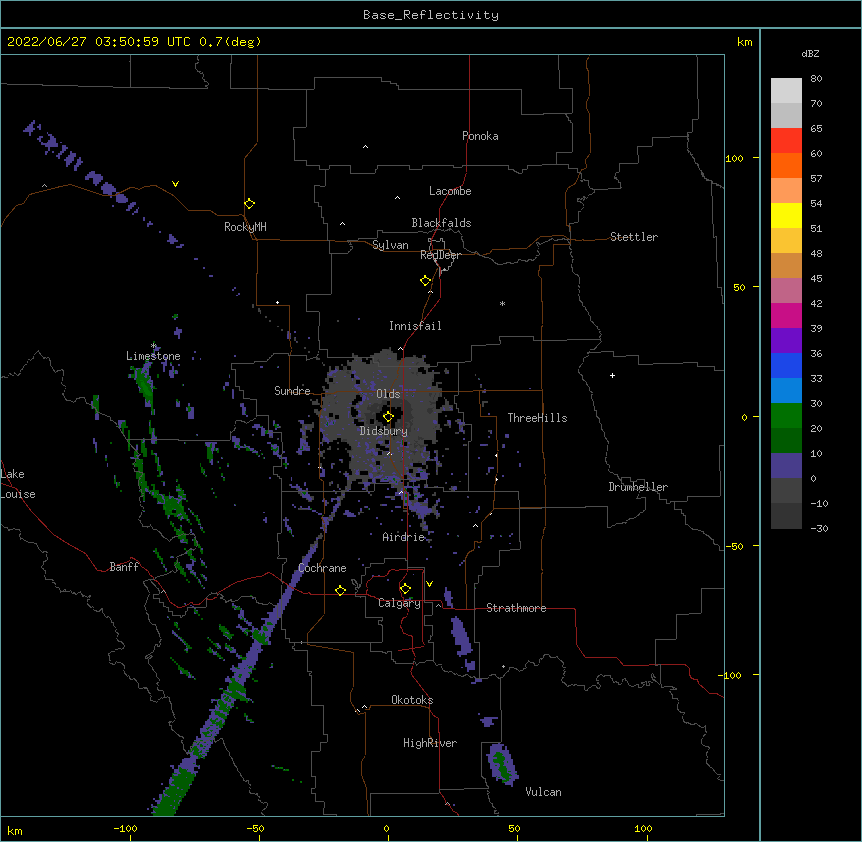Image resolution: width=862 pixels, height=842 pixels.
Task: Click the Okotoks town label
Action: (x=412, y=700)
